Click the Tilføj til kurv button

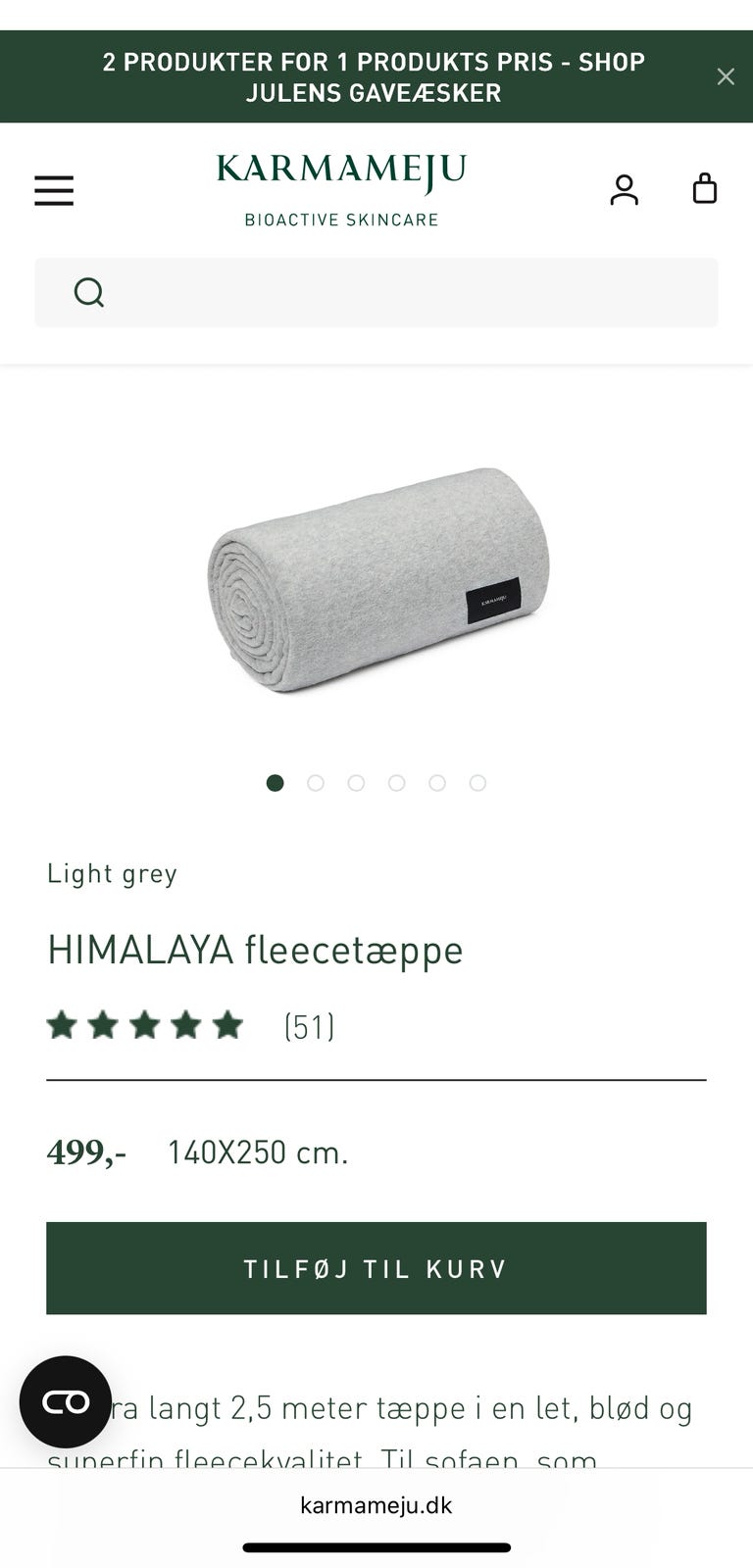(x=376, y=1268)
